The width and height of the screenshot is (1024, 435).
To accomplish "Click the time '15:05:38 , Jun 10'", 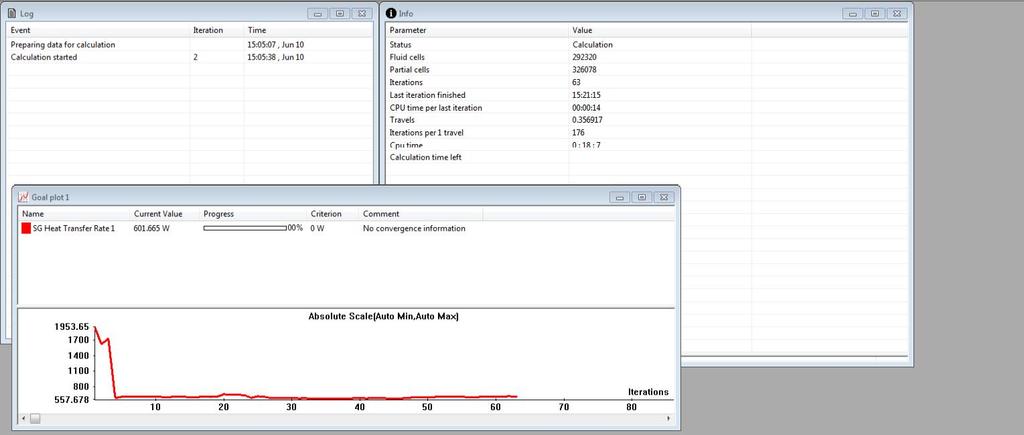I will pos(276,57).
